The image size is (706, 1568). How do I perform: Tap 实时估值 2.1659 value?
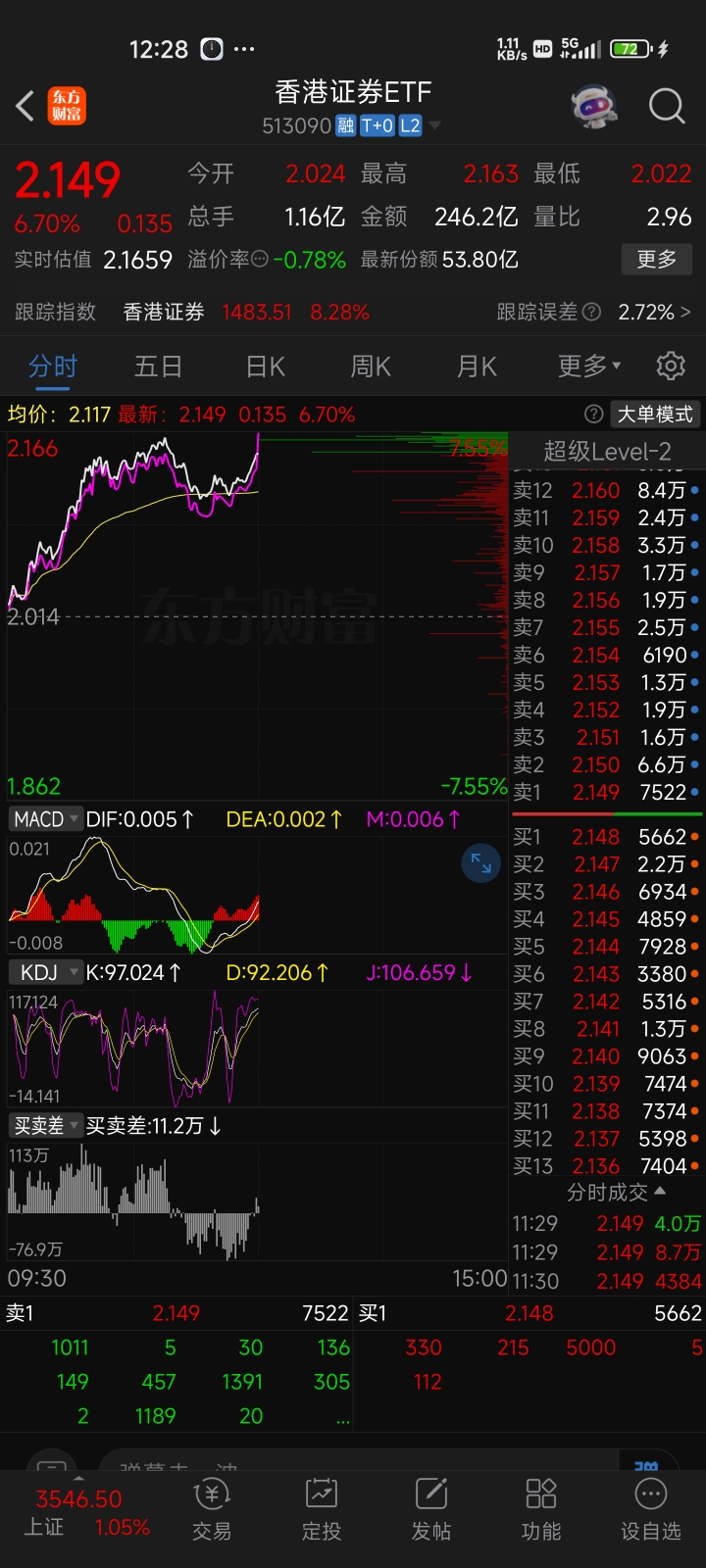coord(137,260)
